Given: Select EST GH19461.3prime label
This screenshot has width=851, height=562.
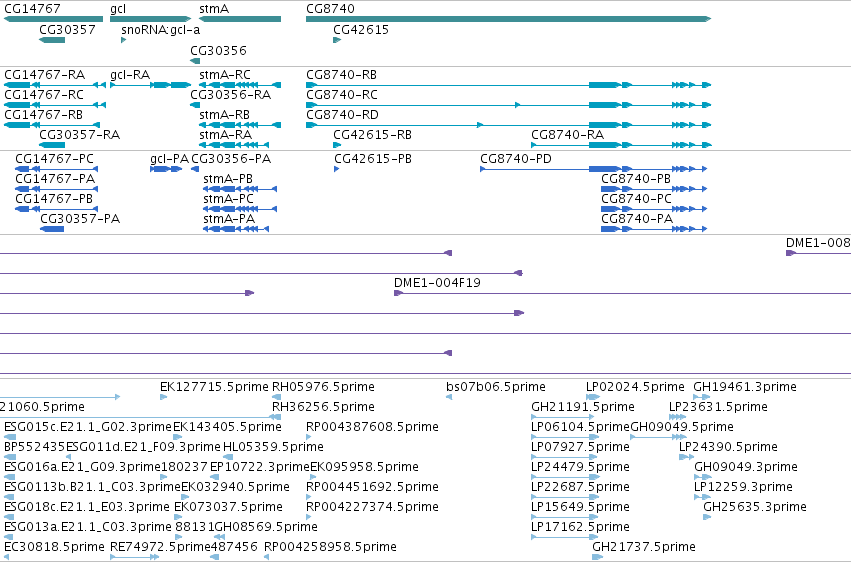Looking at the screenshot, I should [x=745, y=387].
